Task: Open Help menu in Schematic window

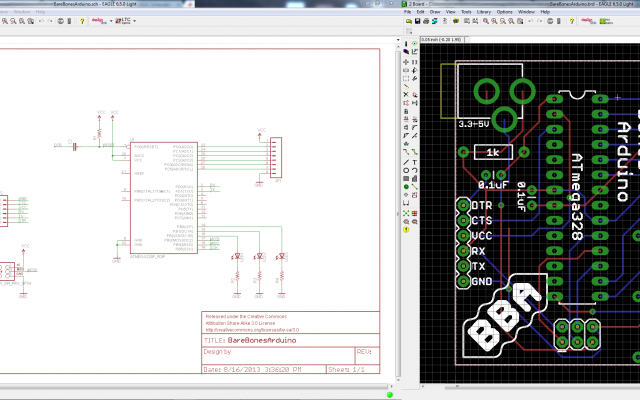Action: pos(40,12)
